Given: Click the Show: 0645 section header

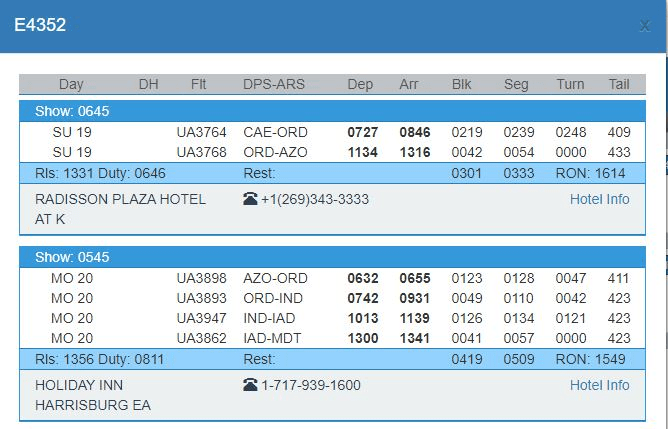Looking at the screenshot, I should point(72,111).
